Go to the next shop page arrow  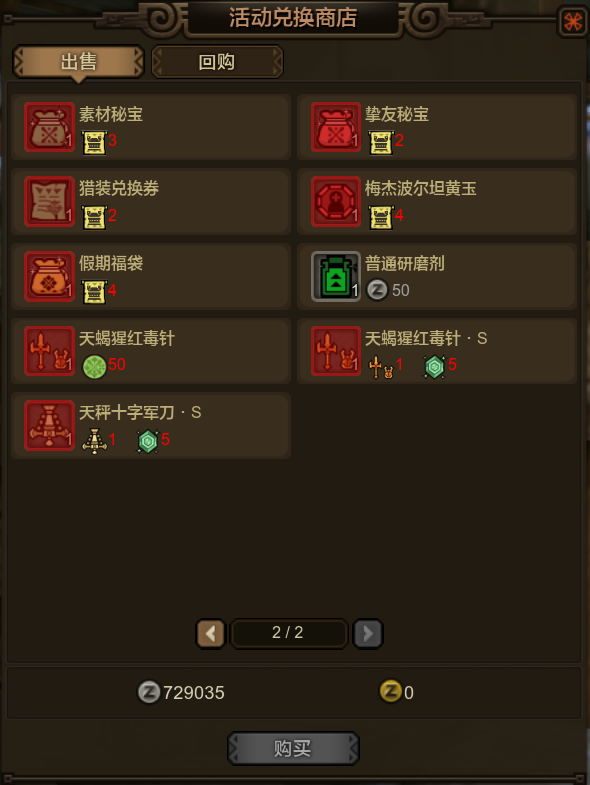coord(368,634)
